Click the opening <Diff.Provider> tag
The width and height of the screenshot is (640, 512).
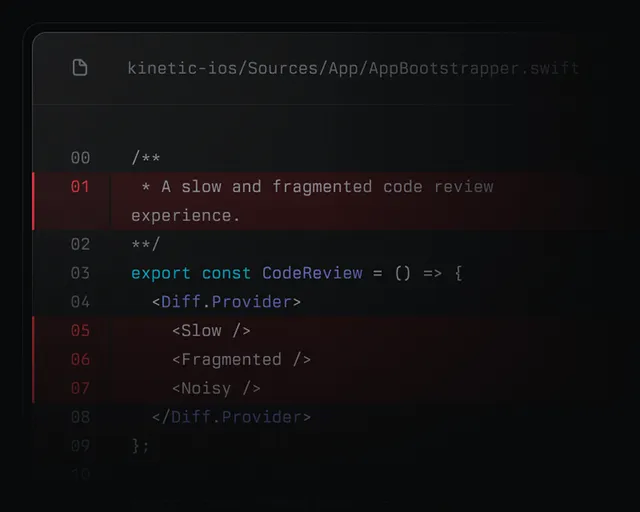pyautogui.click(x=226, y=302)
